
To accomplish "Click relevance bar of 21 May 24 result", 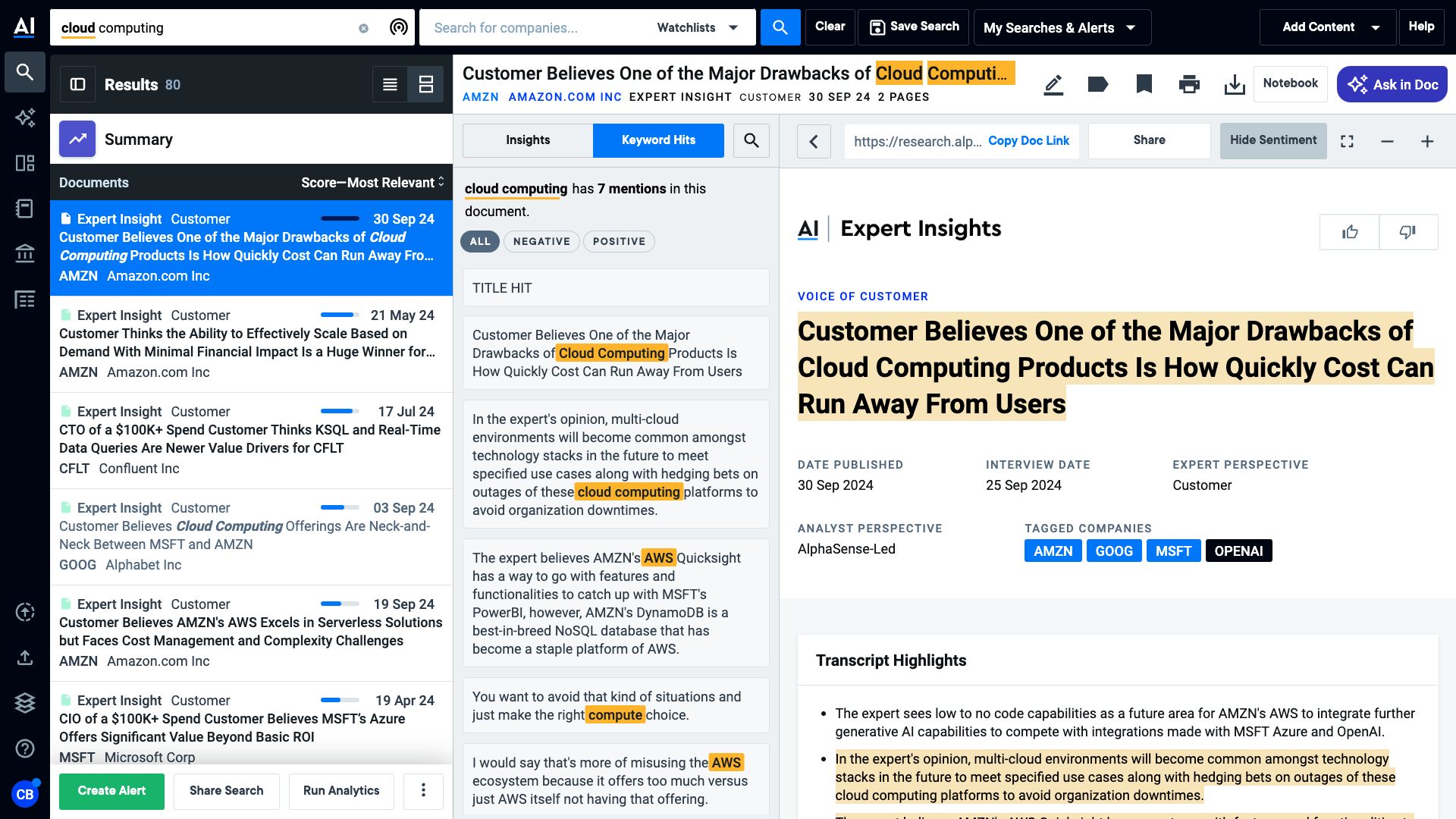I will tap(340, 315).
